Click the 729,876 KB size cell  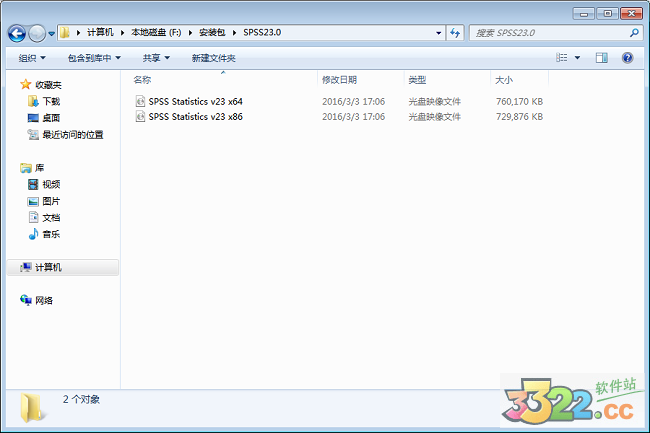pyautogui.click(x=519, y=117)
